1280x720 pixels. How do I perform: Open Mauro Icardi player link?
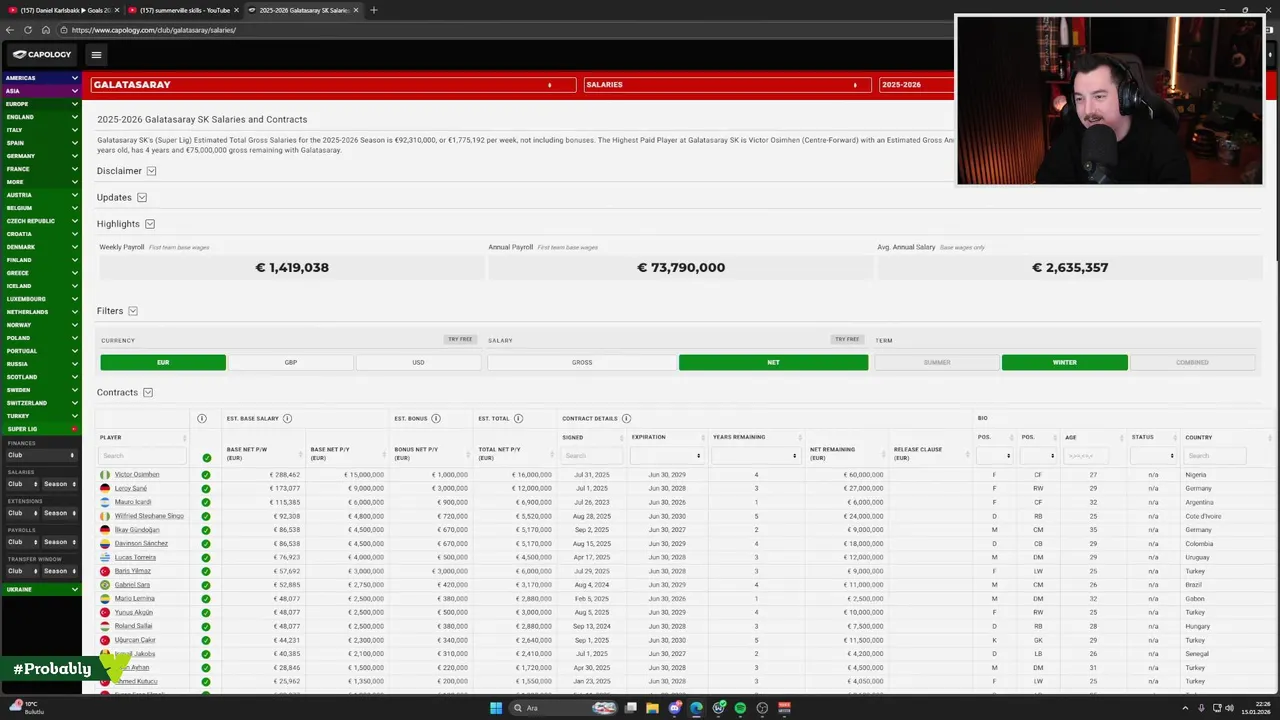point(132,502)
